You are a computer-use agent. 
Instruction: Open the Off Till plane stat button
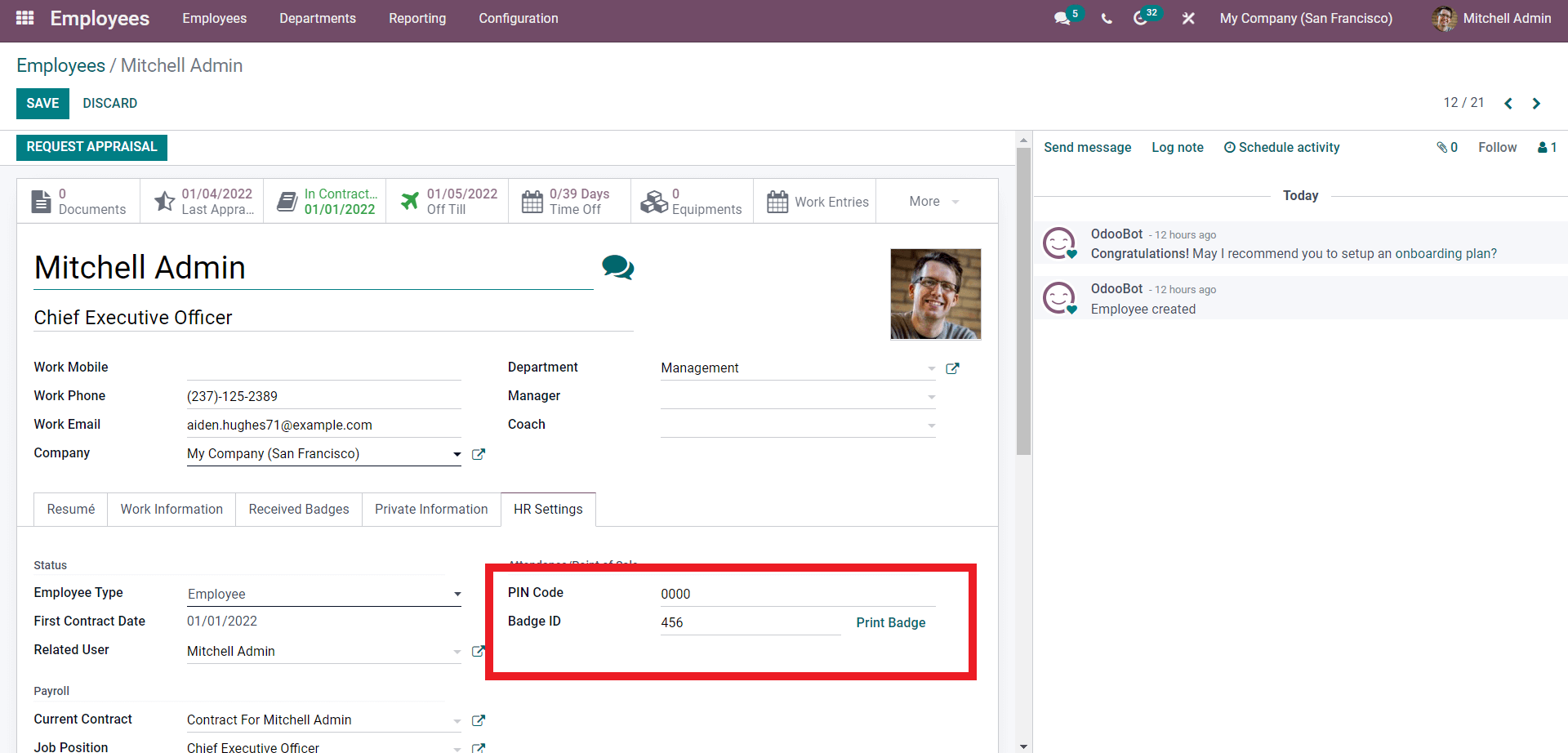(x=447, y=201)
